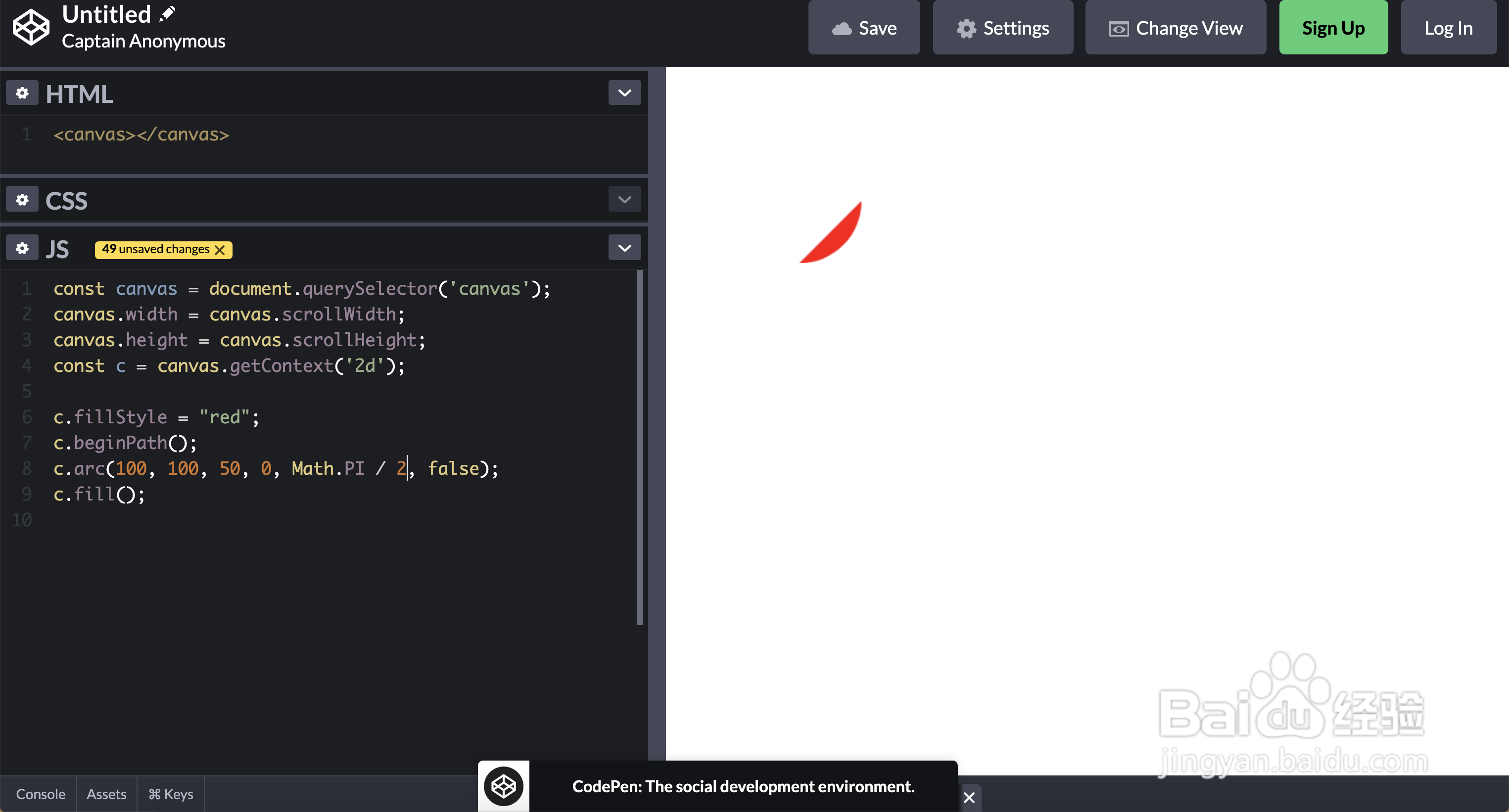This screenshot has height=812, width=1509.
Task: Open the Change View menu
Action: pyautogui.click(x=1175, y=28)
